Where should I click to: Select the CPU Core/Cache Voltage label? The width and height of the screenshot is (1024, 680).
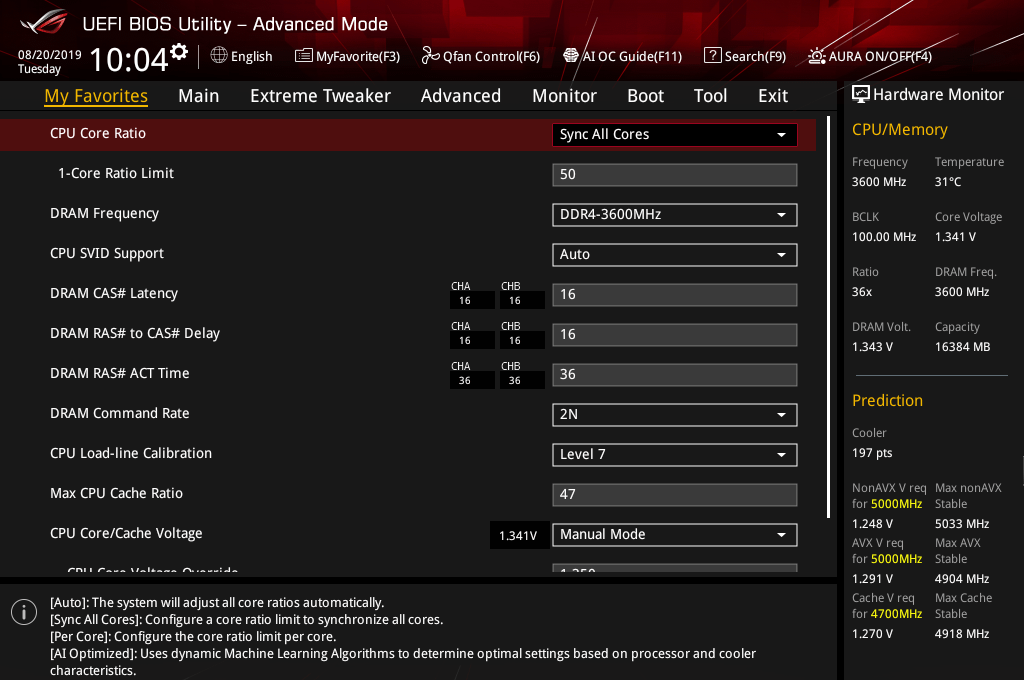pos(126,534)
